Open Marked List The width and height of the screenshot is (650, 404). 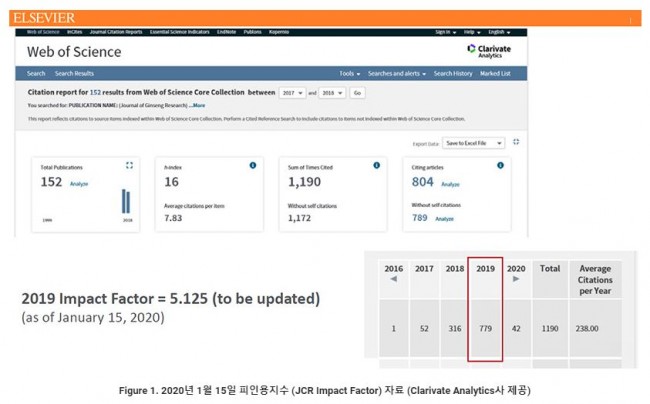[x=495, y=73]
